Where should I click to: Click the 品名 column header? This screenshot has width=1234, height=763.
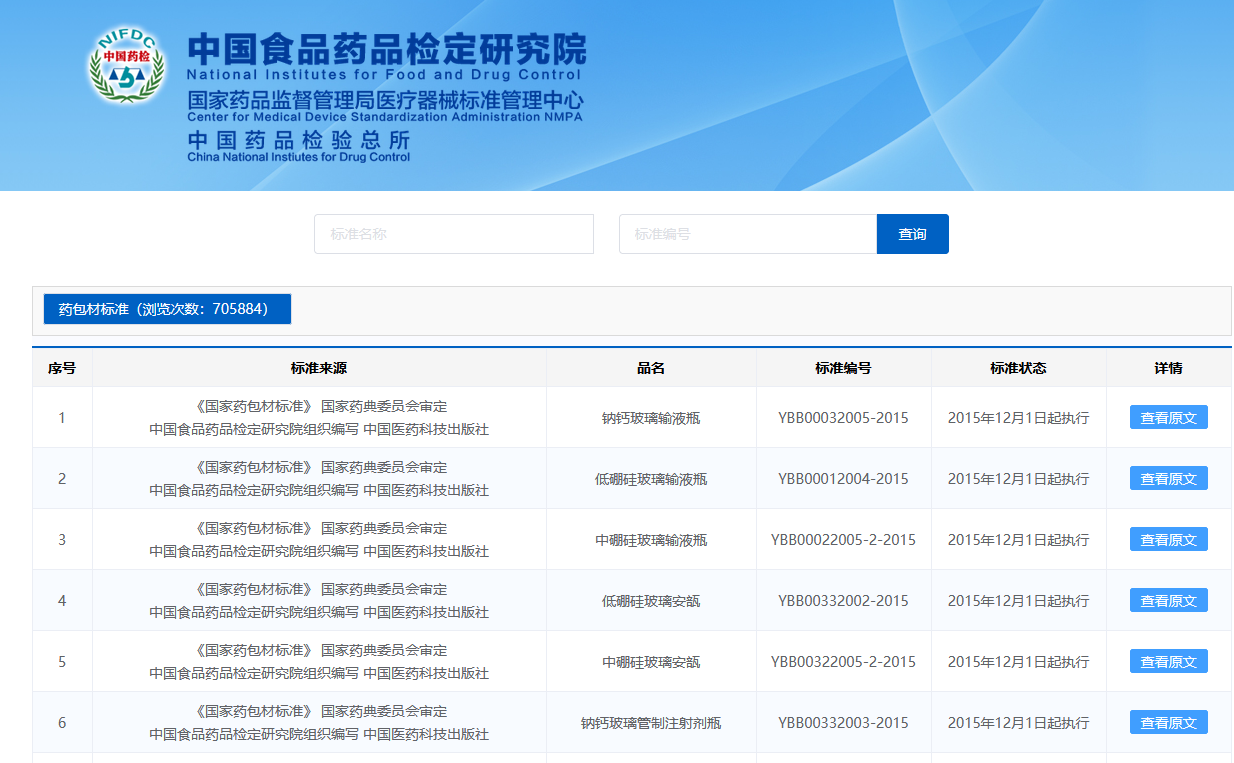tap(651, 368)
